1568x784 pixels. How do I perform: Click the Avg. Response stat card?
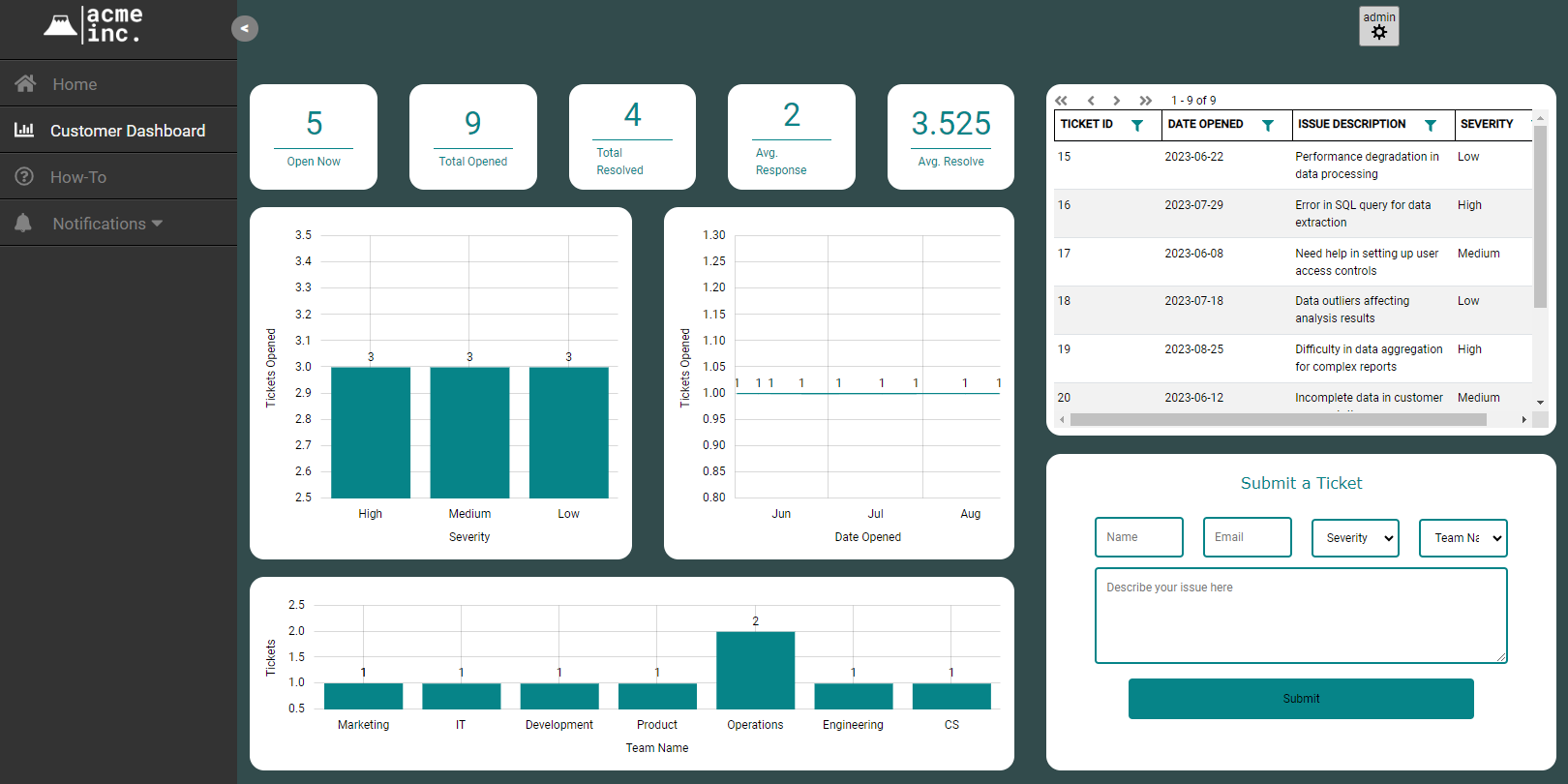point(792,136)
